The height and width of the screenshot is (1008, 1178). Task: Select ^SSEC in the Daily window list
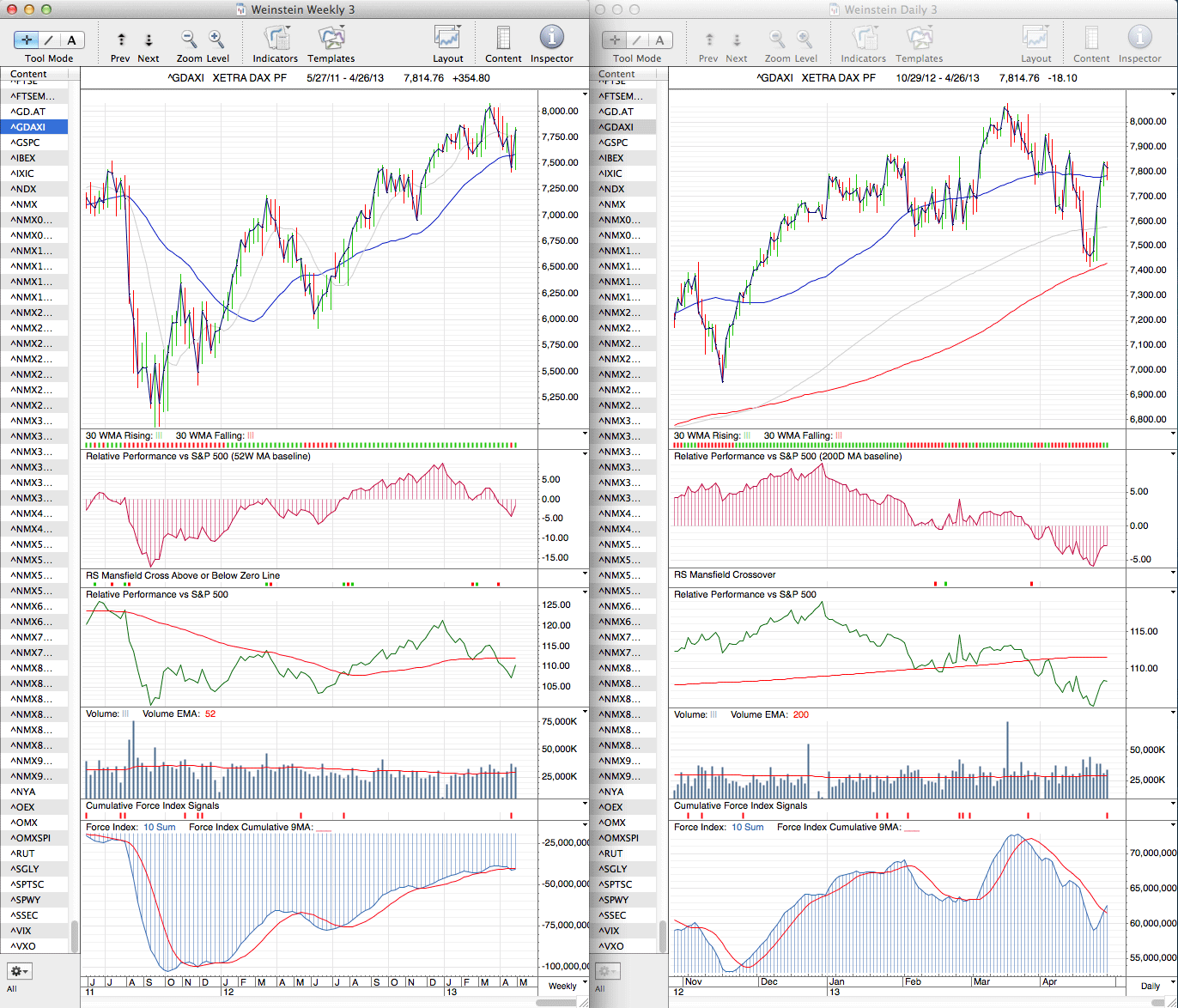click(623, 915)
